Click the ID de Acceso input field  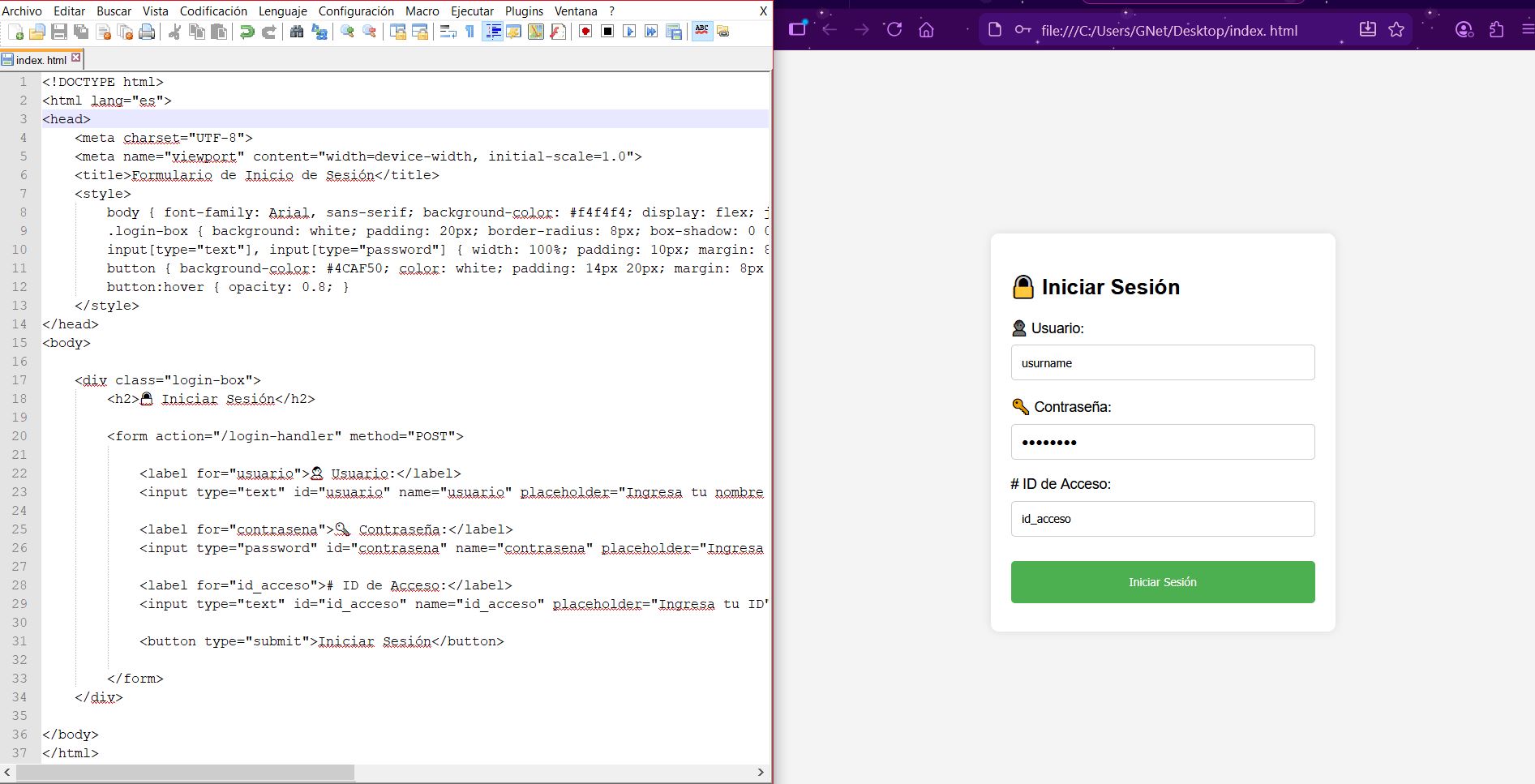pyautogui.click(x=1162, y=519)
